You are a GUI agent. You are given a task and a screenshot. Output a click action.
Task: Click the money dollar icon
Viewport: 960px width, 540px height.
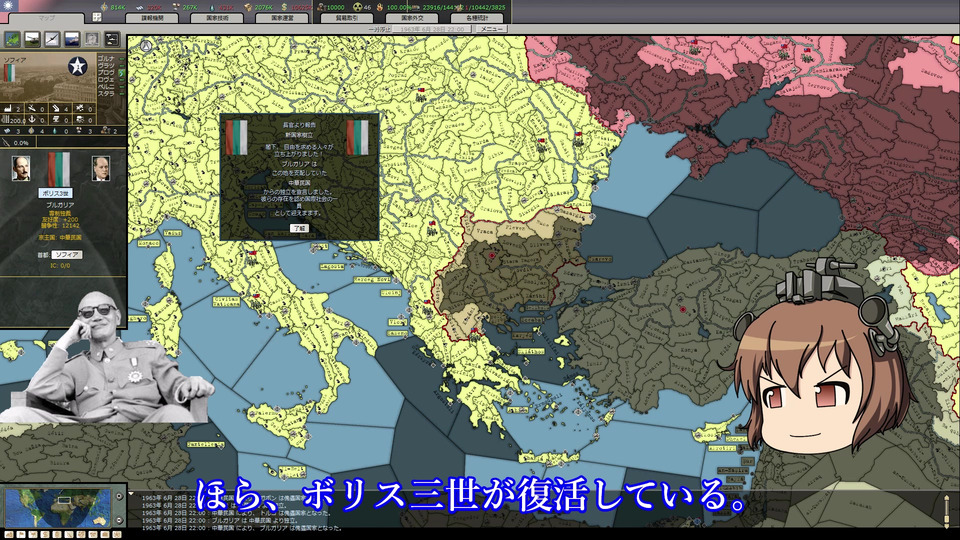(x=284, y=7)
